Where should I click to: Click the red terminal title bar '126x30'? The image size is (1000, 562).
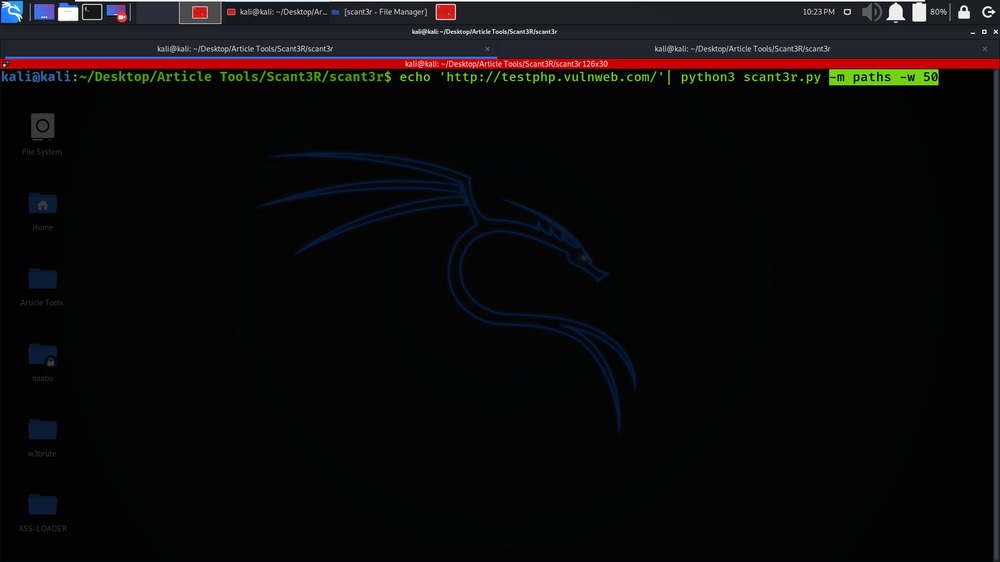pyautogui.click(x=506, y=64)
